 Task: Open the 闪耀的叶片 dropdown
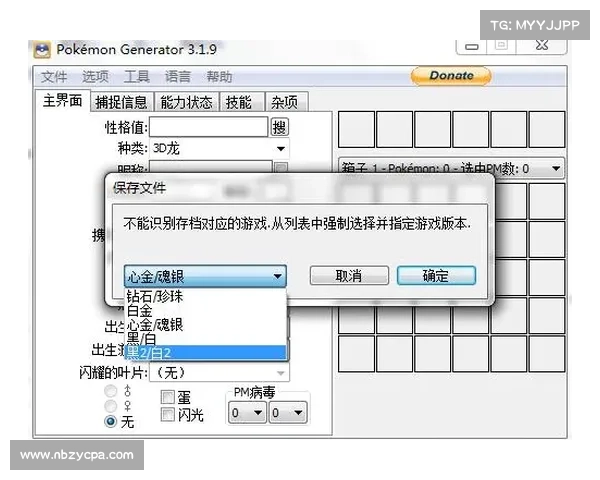click(219, 372)
